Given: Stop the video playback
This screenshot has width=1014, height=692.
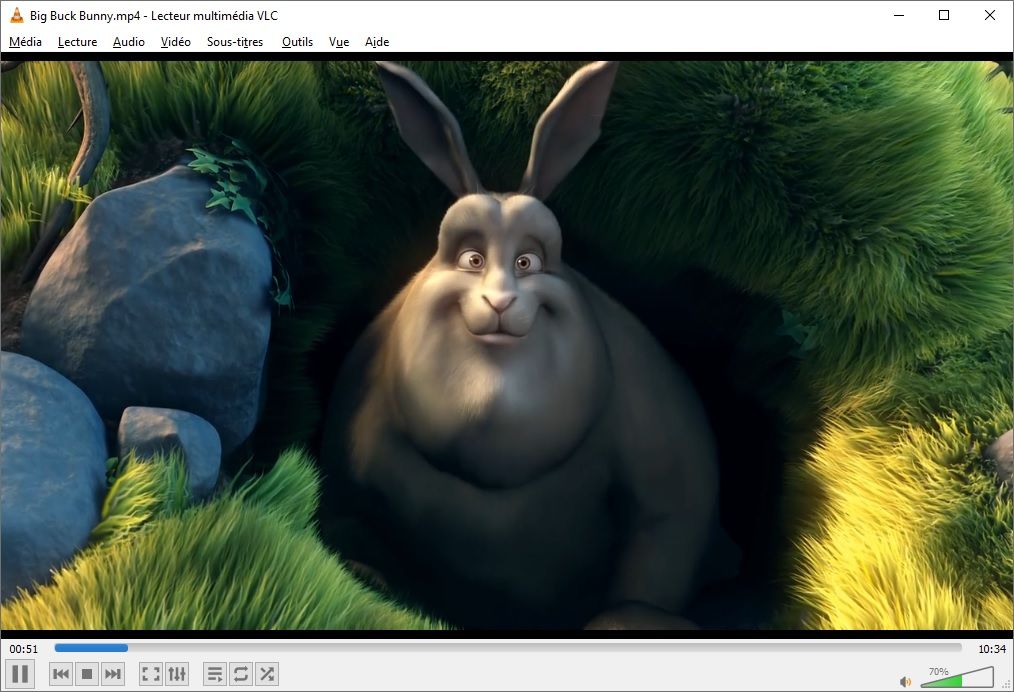Looking at the screenshot, I should pos(87,675).
